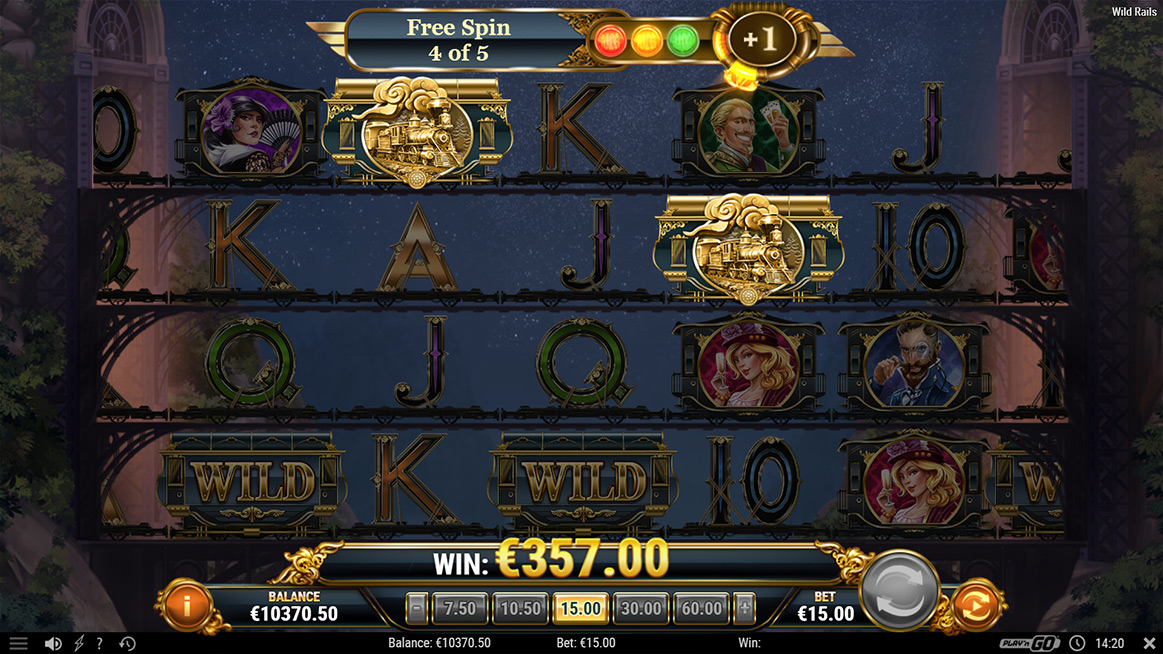Image resolution: width=1163 pixels, height=654 pixels.
Task: Open the hamburger menu in bottom bar
Action: tap(19, 644)
